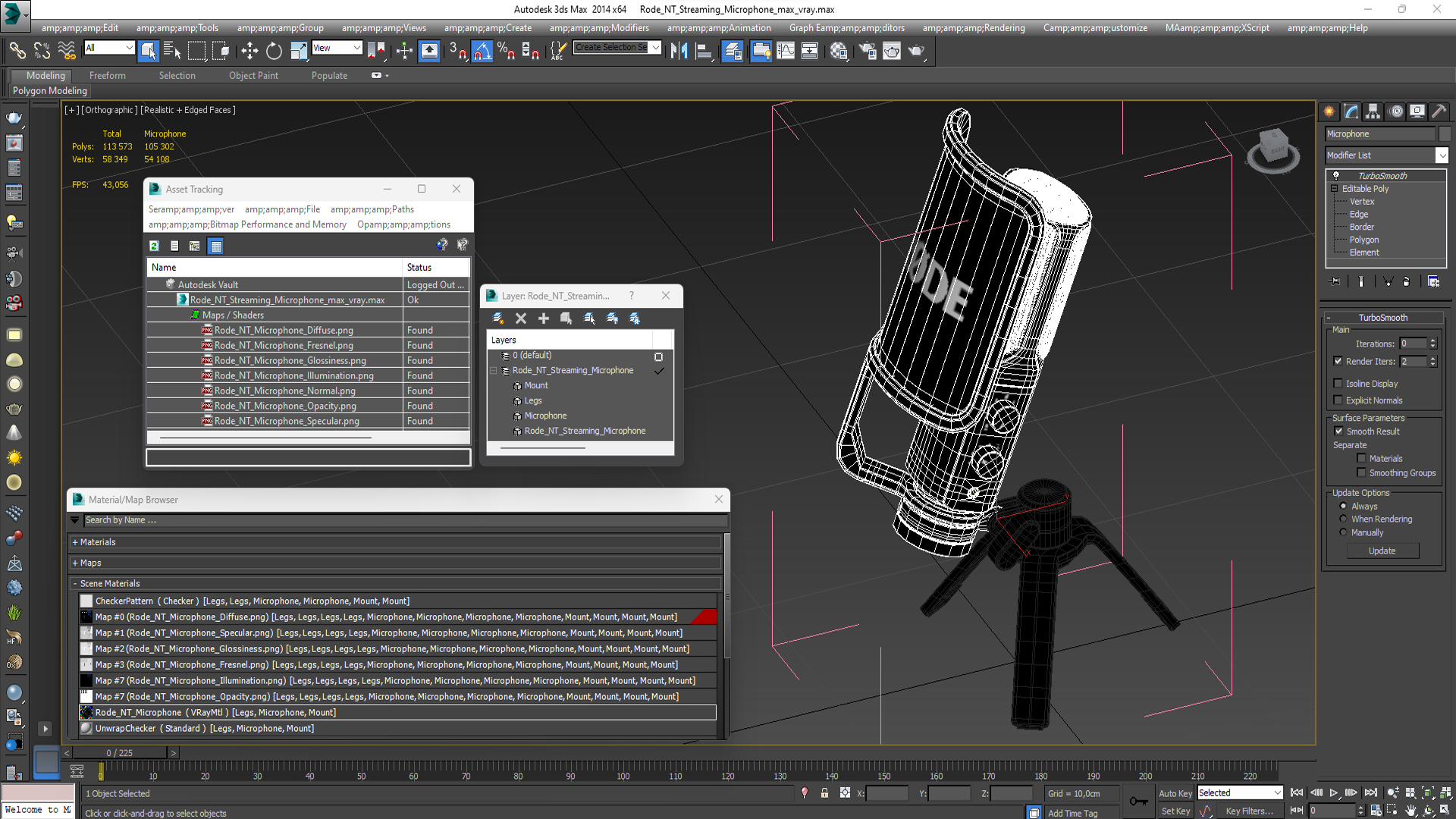Select the Select and Link tool
1456x819 pixels.
click(x=17, y=51)
